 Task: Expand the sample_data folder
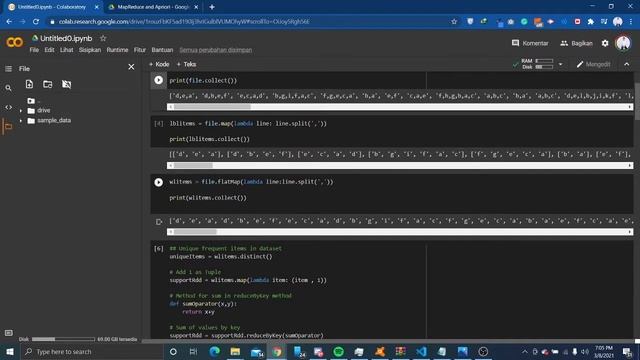coord(21,121)
